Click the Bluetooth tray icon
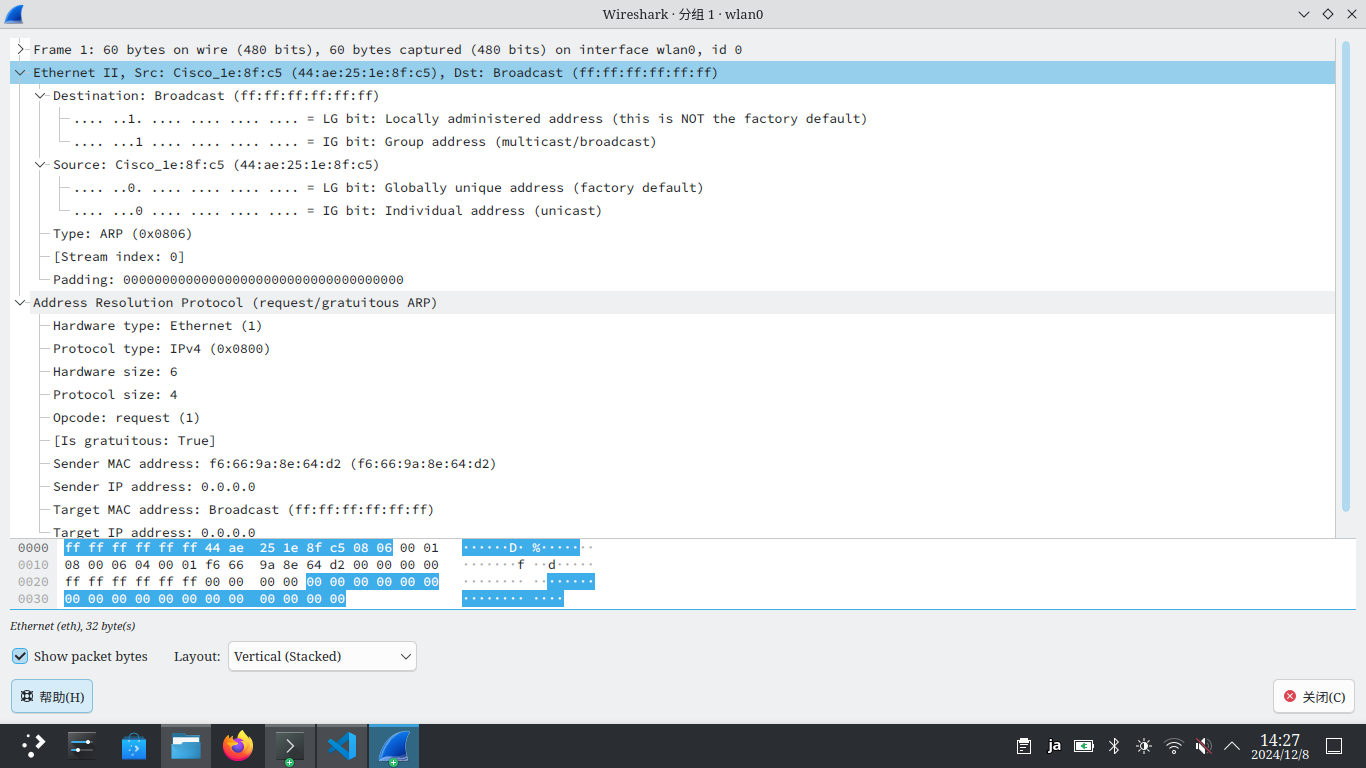 [x=1114, y=746]
